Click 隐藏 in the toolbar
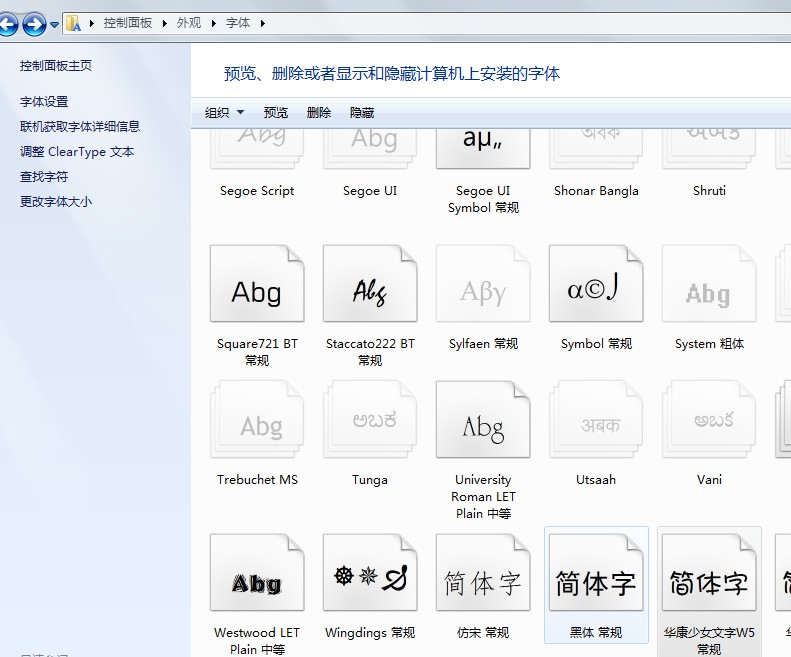The width and height of the screenshot is (791, 657). [362, 113]
